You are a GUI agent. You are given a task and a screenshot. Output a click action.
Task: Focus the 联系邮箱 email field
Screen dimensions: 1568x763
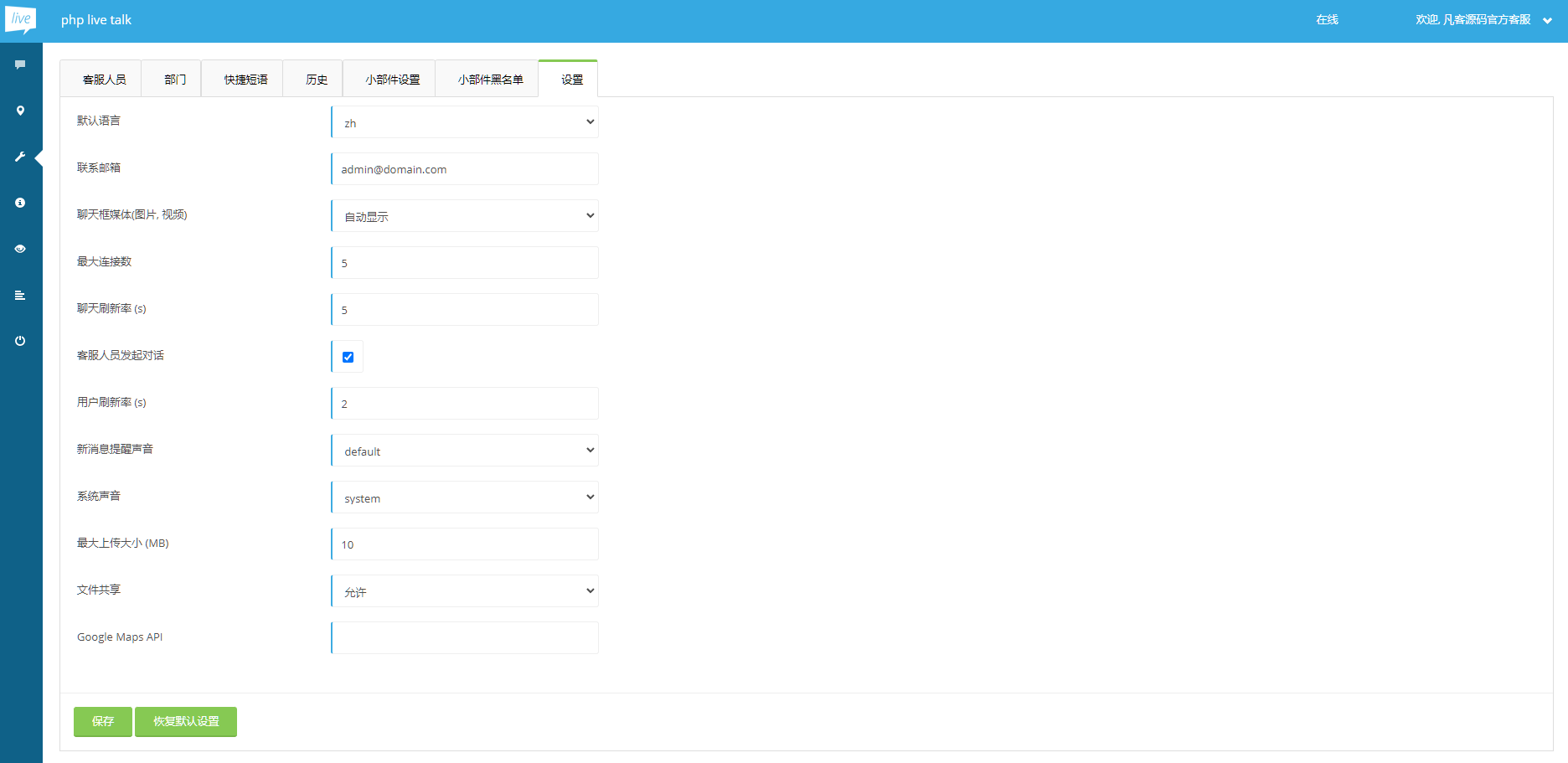(x=465, y=169)
